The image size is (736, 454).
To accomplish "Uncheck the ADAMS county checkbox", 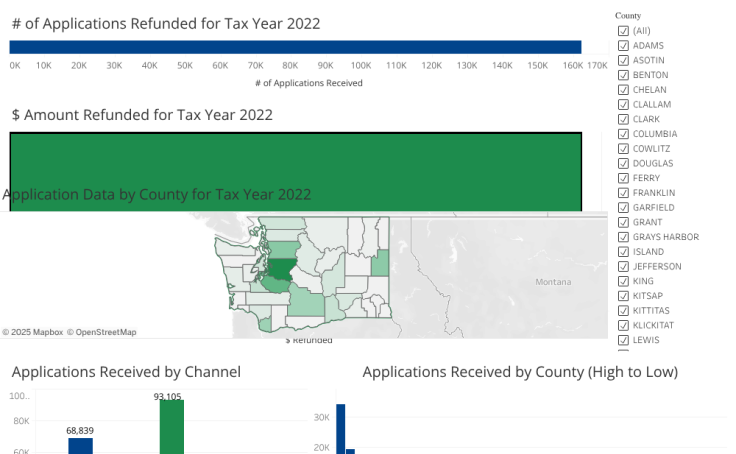I will click(x=623, y=46).
